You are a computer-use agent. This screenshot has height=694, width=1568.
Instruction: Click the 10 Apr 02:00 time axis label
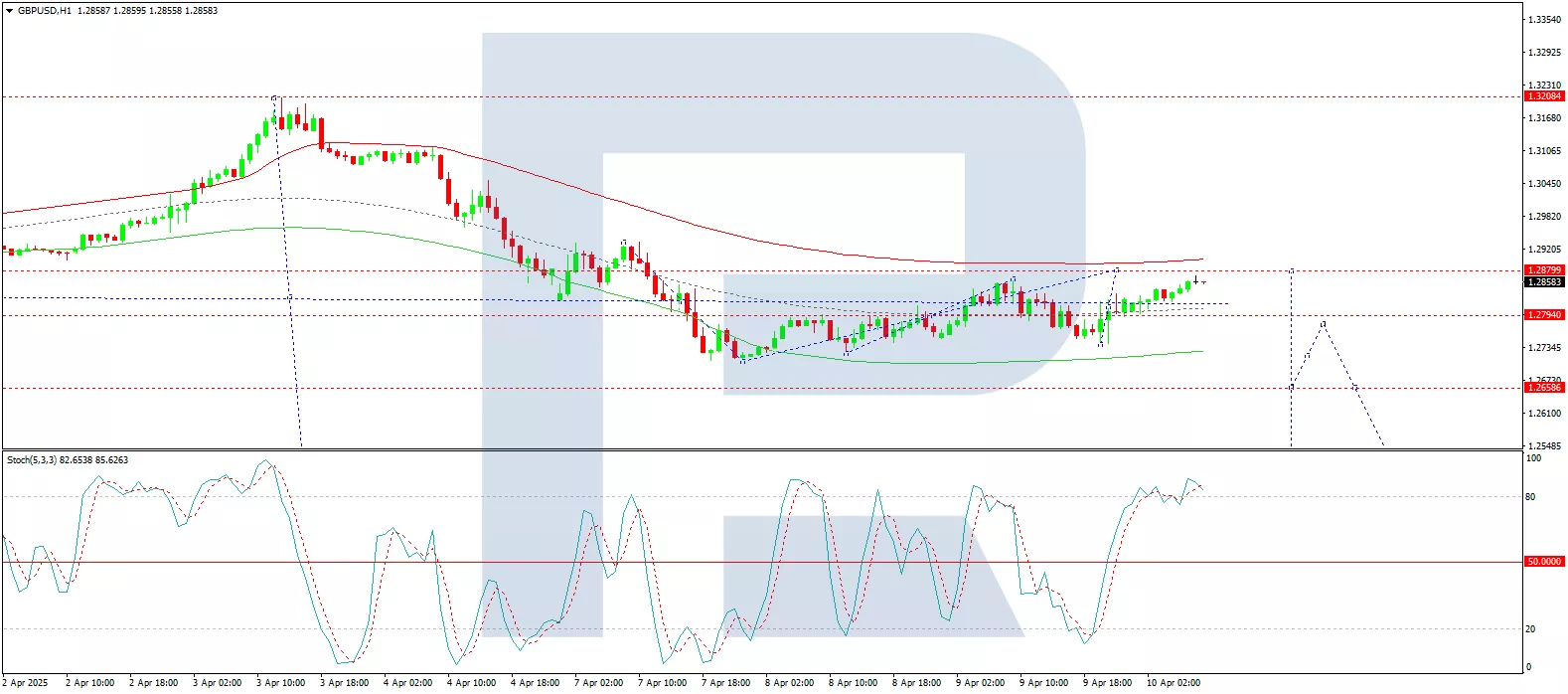(x=1173, y=683)
